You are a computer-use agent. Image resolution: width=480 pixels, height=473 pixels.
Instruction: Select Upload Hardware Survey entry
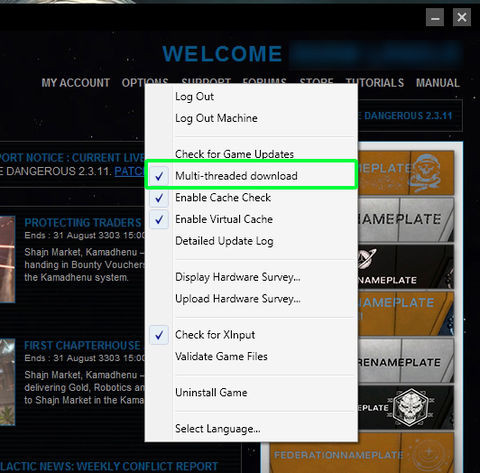click(251, 299)
